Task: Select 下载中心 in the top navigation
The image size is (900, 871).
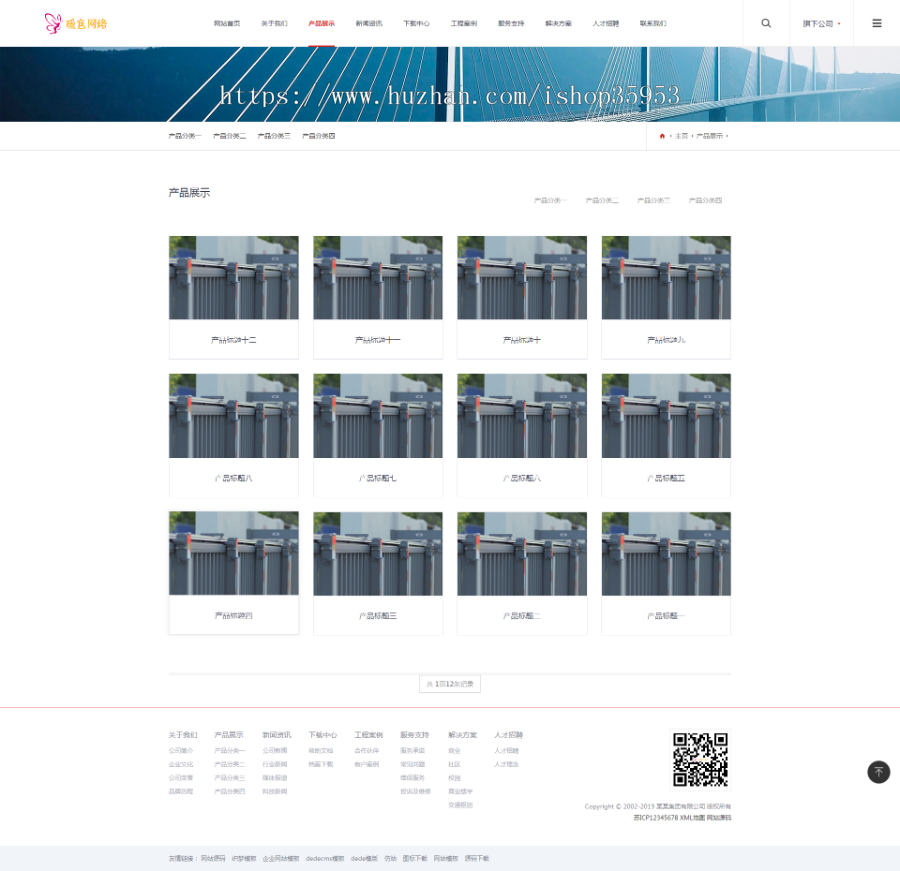Action: click(416, 23)
